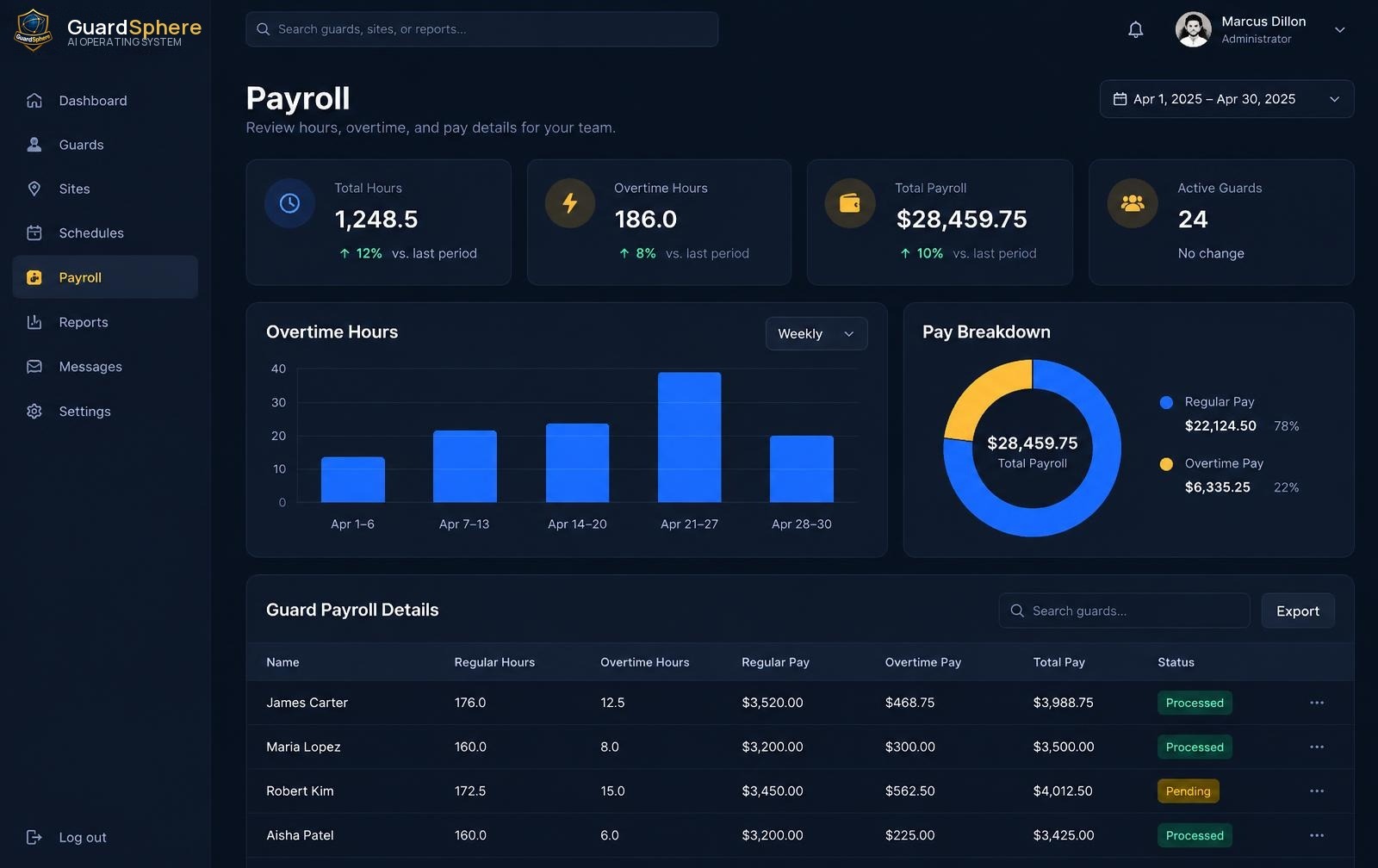
Task: Click the Log out icon
Action: [x=34, y=838]
